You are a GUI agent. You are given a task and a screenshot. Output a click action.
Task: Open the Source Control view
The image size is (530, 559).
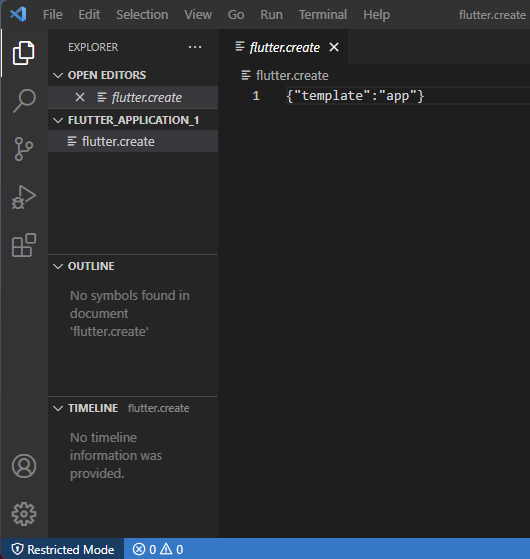pos(24,149)
